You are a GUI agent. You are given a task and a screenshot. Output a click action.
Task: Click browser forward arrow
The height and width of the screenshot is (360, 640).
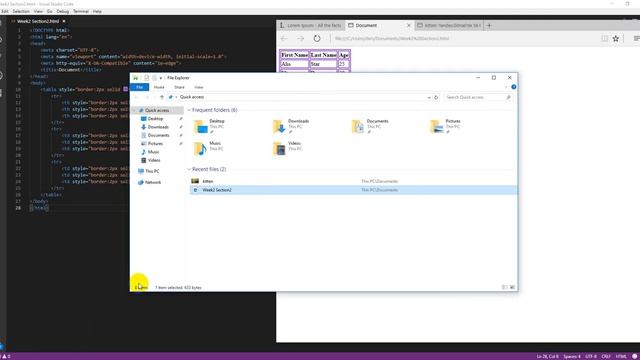tap(301, 38)
